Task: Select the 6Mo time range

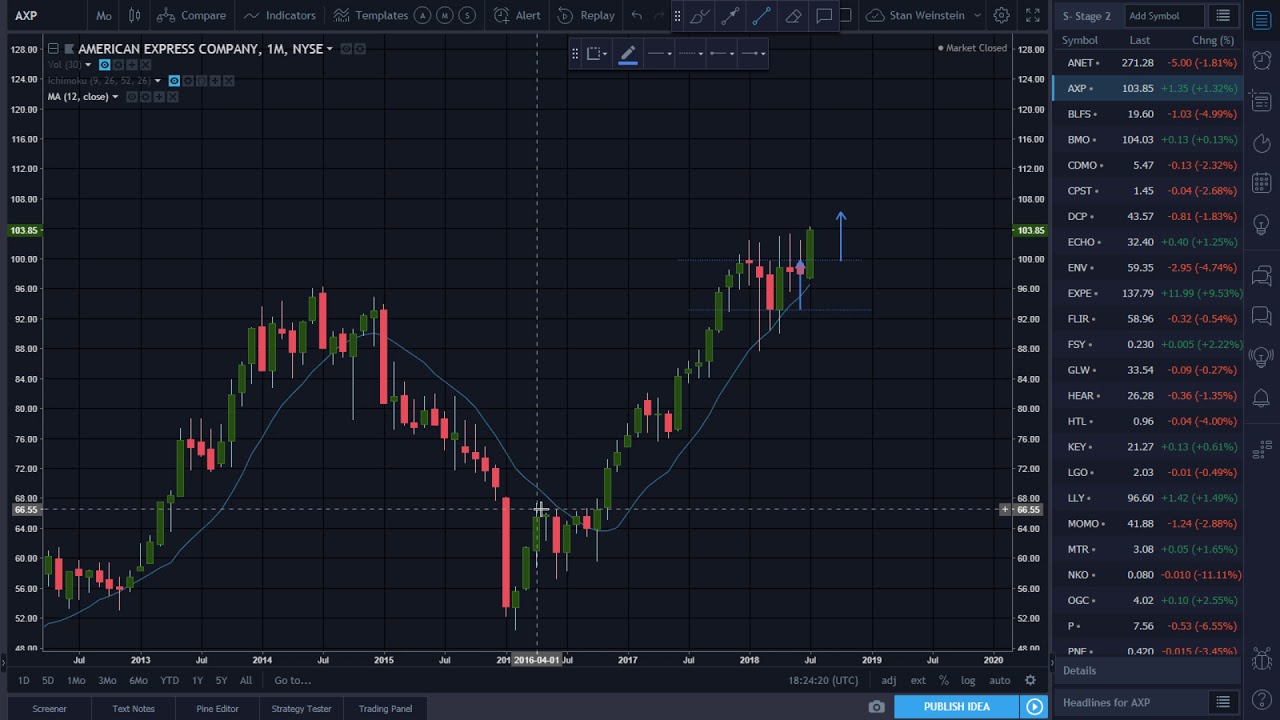Action: [138, 680]
